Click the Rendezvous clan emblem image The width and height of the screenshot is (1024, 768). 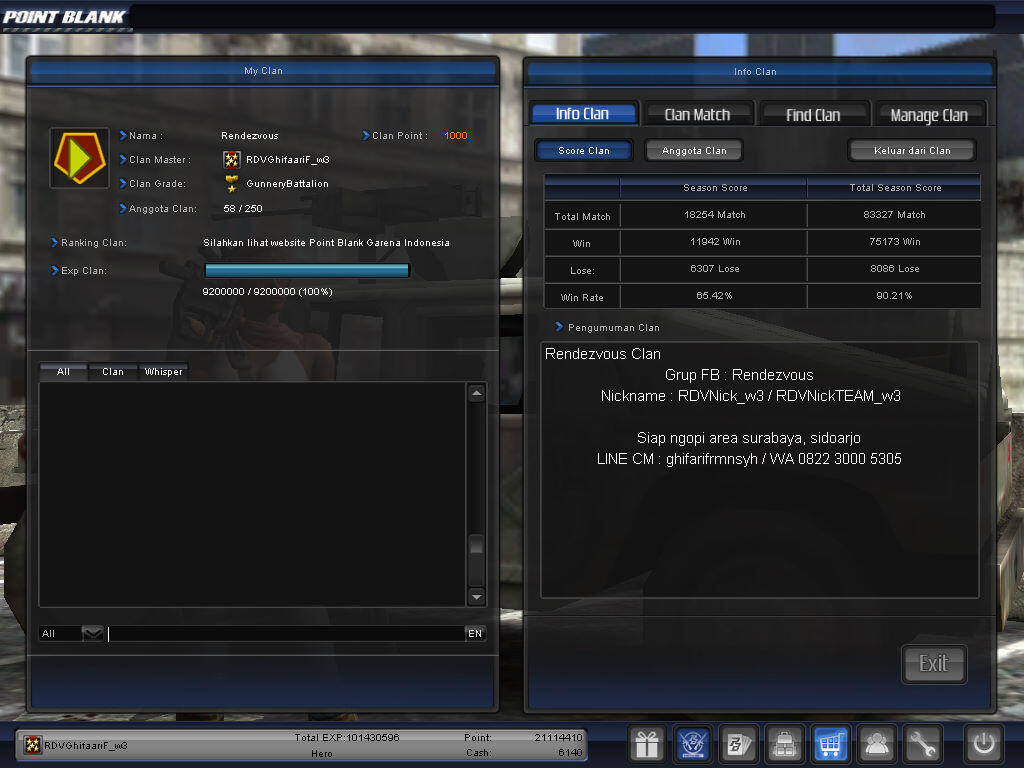point(80,158)
